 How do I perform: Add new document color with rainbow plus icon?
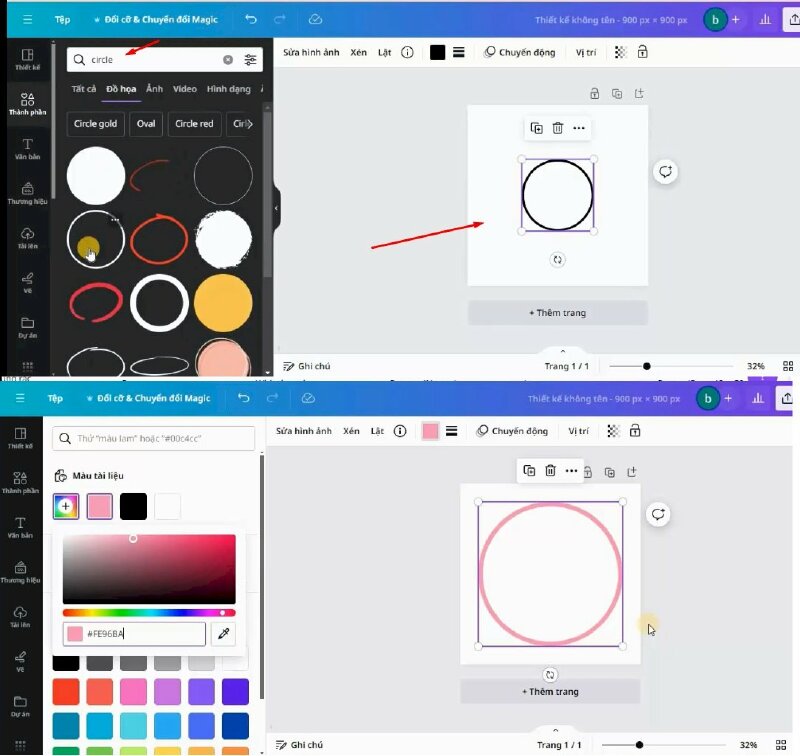(66, 507)
